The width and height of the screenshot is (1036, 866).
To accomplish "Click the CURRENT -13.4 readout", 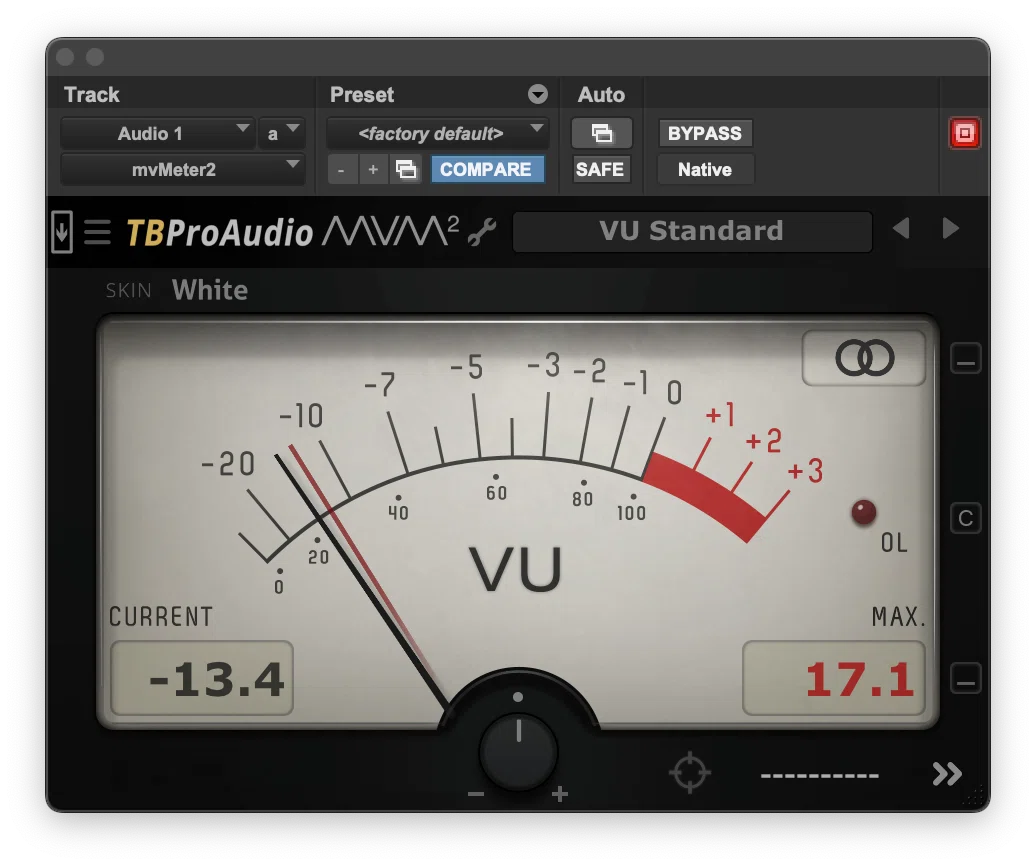I will (202, 678).
